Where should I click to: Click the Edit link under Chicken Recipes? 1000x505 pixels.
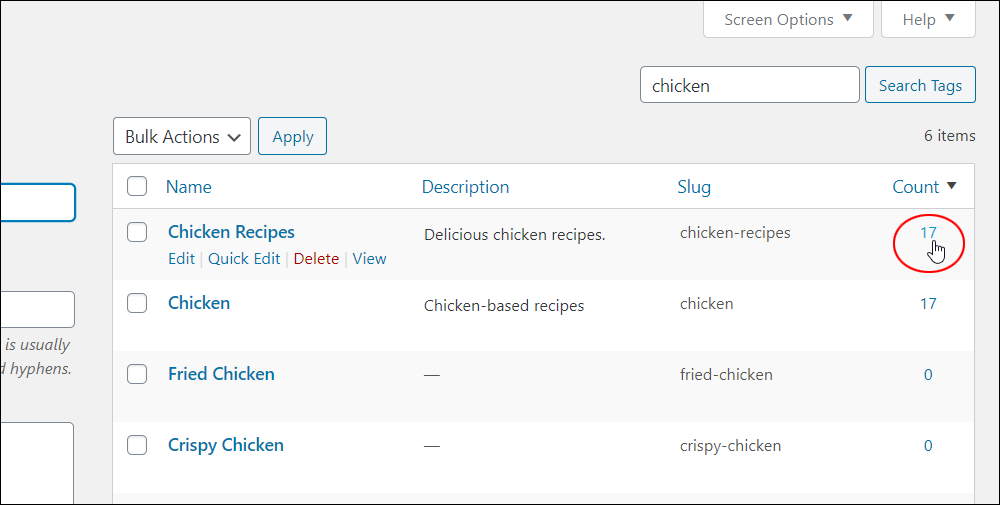[181, 259]
